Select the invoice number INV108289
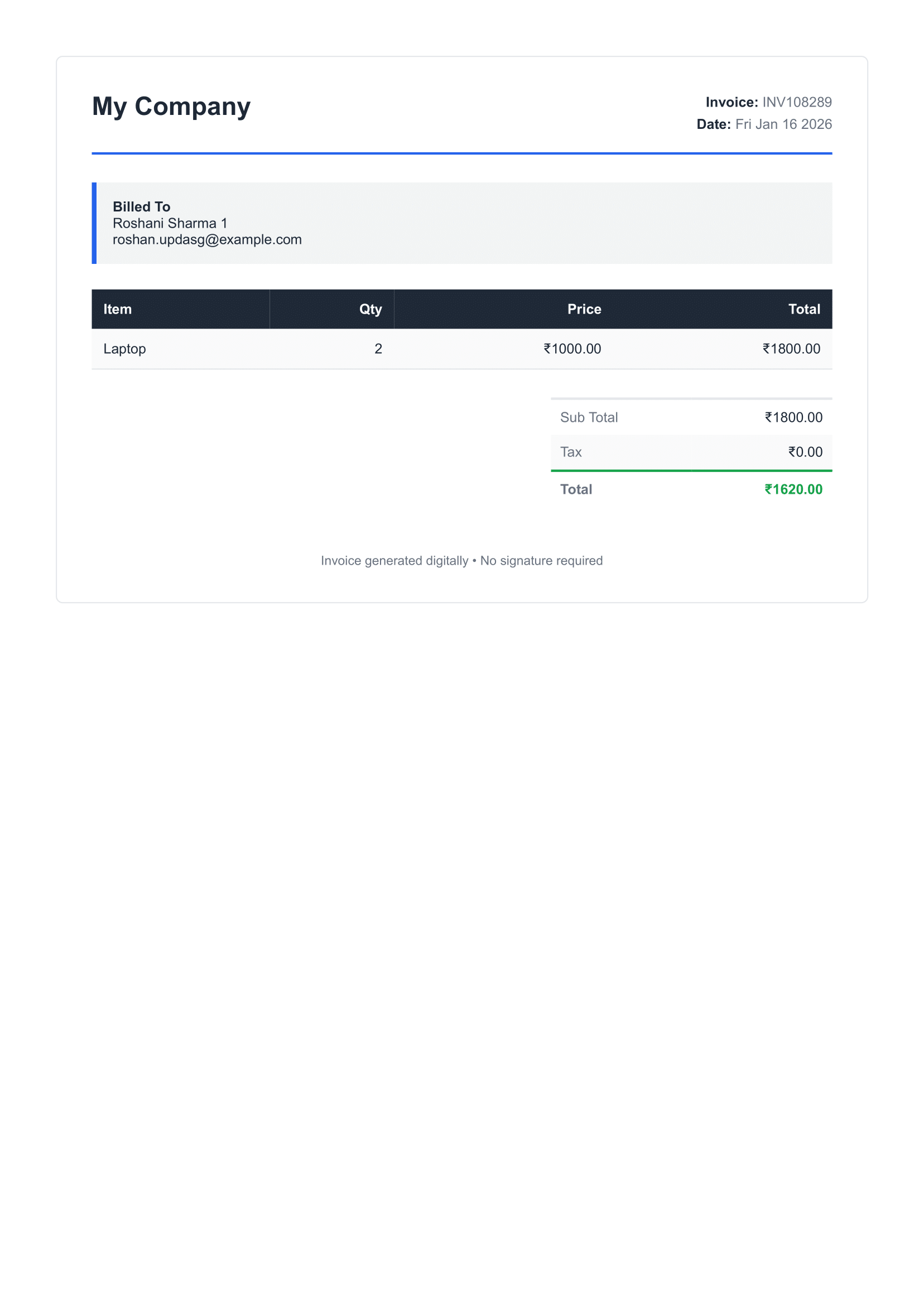This screenshot has height=1305, width=924. point(797,103)
